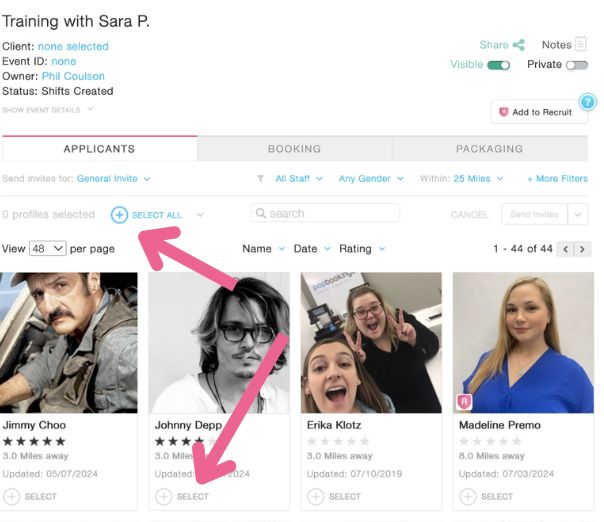Screen dimensions: 604x522
Task: Click the Select All plus icon
Action: coord(120,215)
